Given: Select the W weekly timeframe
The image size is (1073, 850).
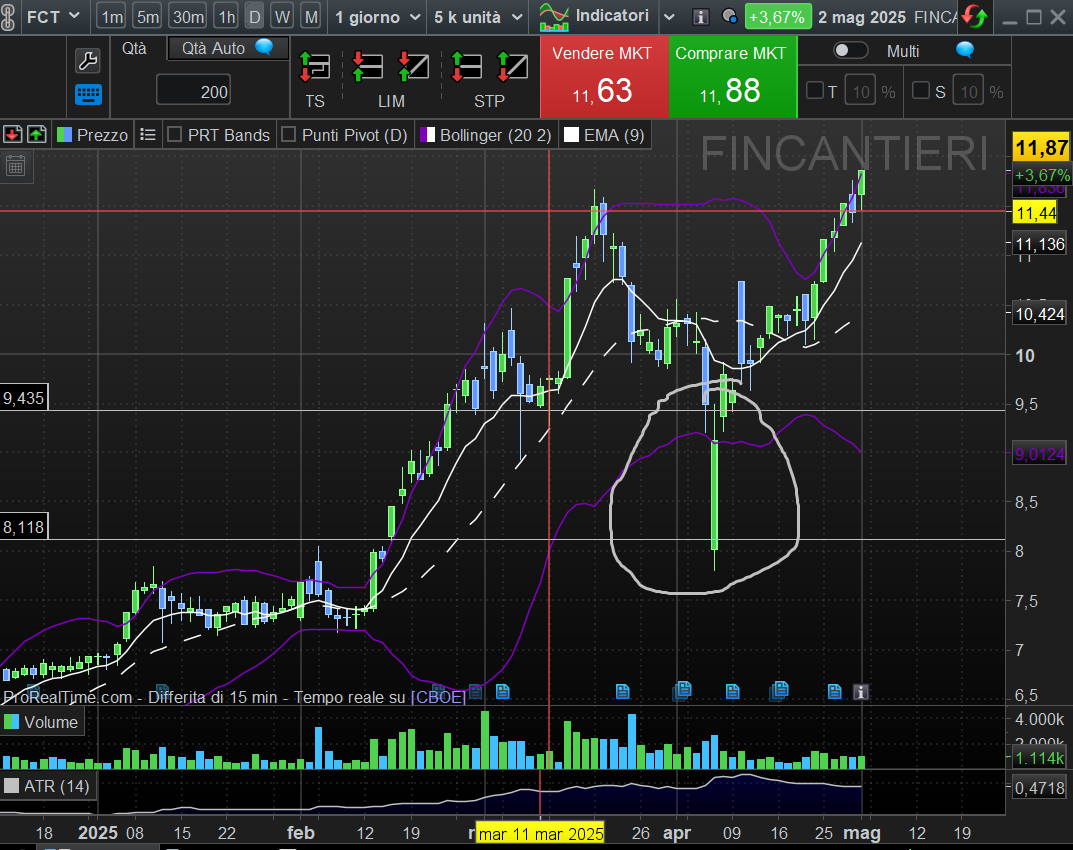Looking at the screenshot, I should [282, 17].
